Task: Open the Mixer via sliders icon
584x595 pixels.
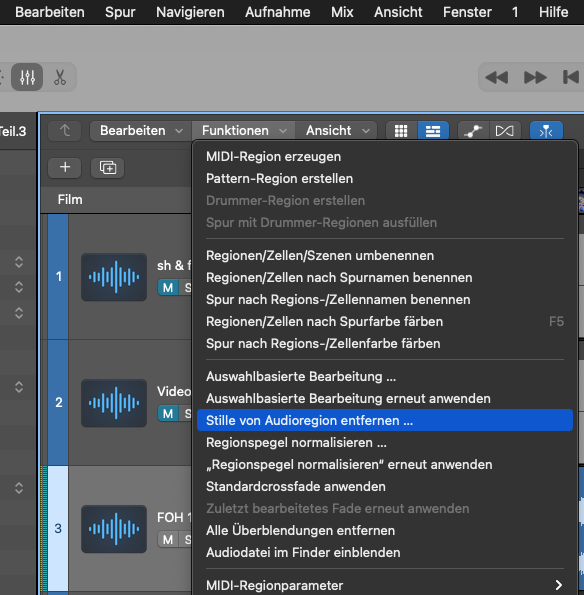Action: pos(27,77)
